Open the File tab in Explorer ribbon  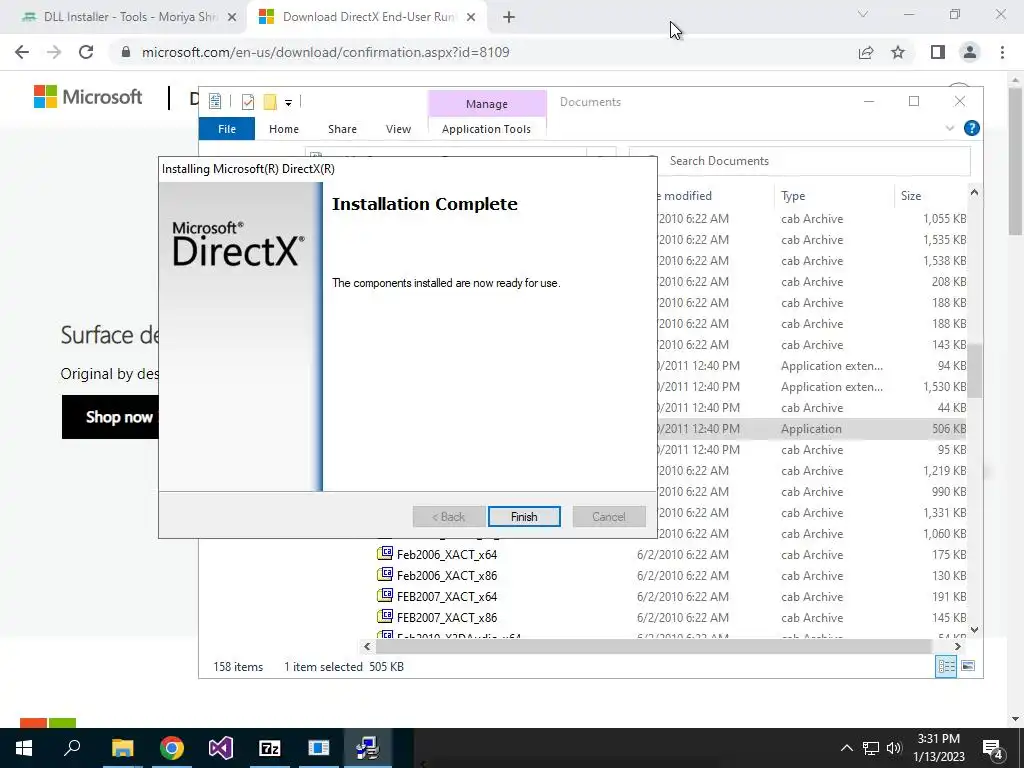point(227,129)
